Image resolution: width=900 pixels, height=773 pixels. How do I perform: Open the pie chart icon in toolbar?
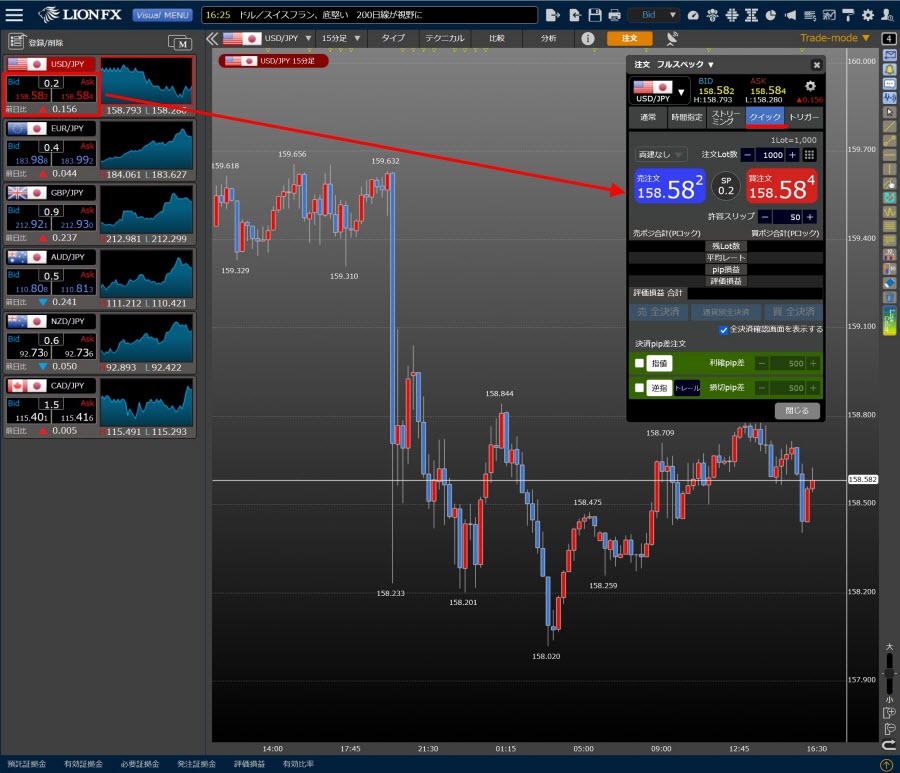pyautogui.click(x=771, y=15)
